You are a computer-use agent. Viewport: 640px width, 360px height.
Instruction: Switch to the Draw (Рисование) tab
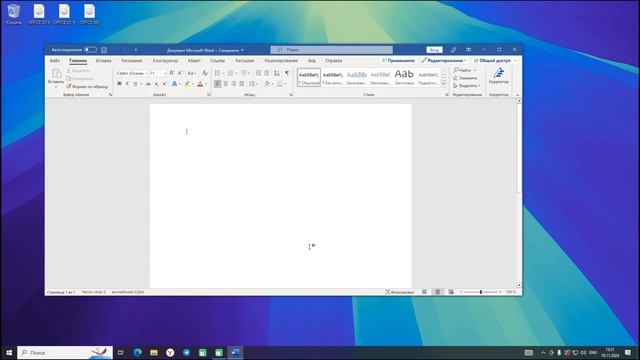click(132, 60)
